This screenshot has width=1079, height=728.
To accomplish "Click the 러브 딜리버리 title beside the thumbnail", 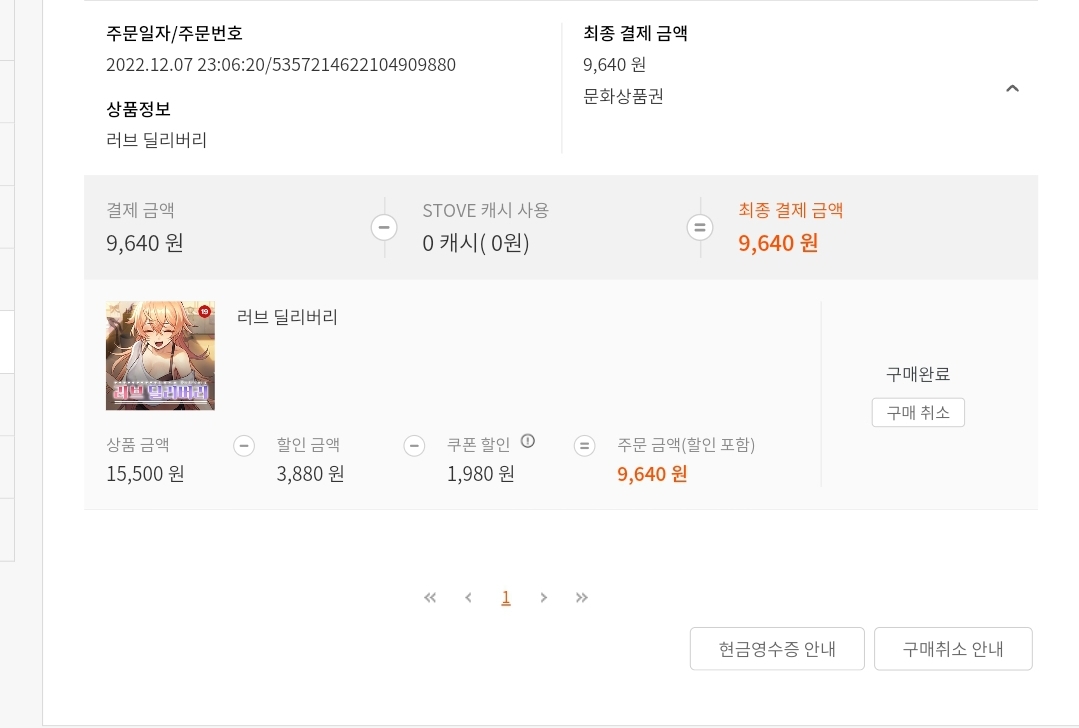I will [288, 318].
